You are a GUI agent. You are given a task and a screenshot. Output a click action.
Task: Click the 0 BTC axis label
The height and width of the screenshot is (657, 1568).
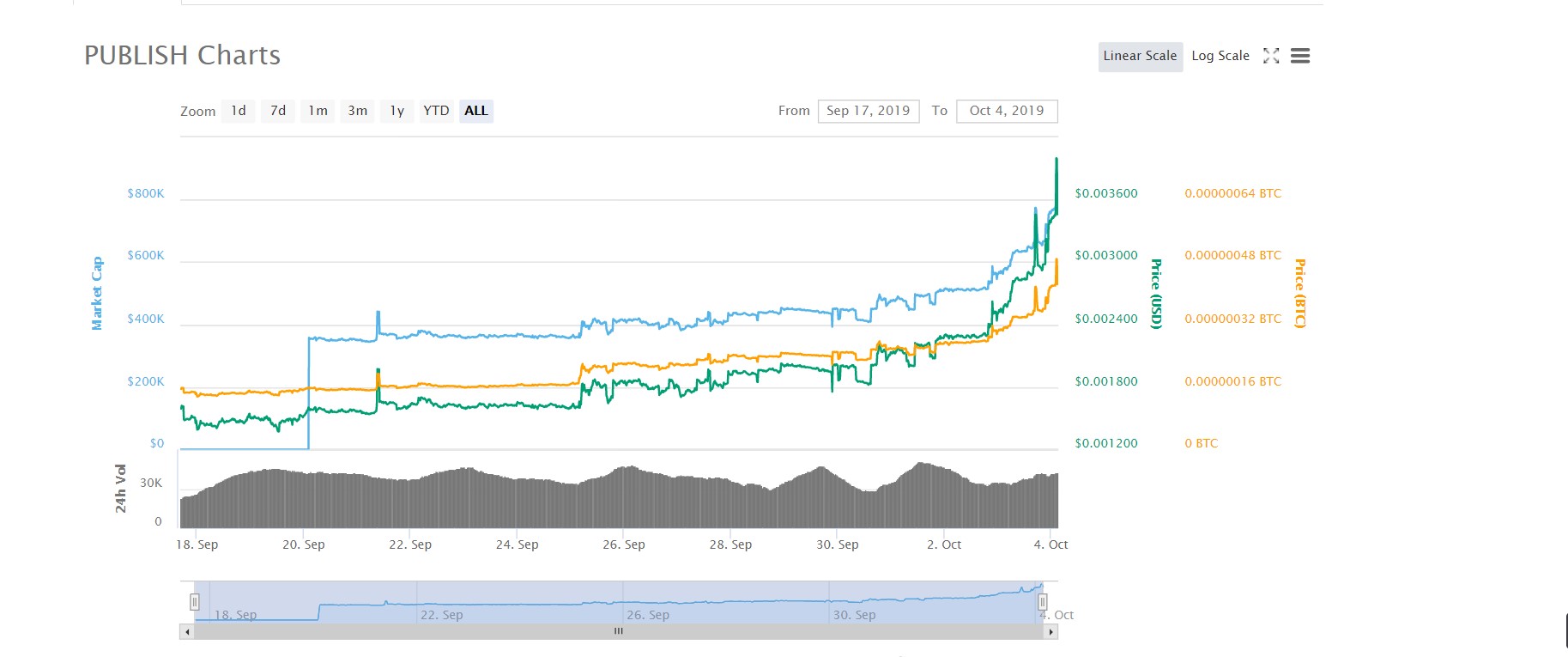tap(1201, 443)
